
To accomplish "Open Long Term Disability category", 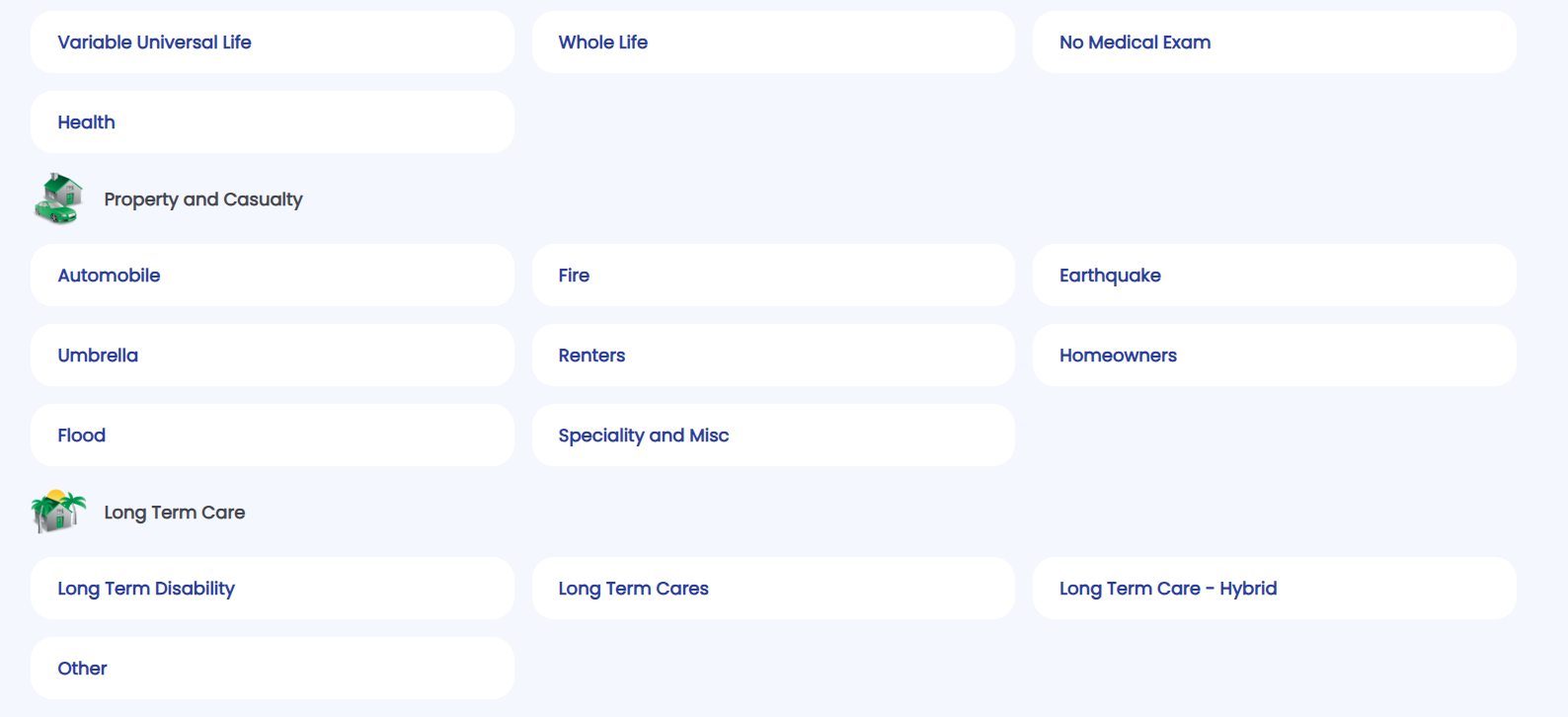I will point(272,589).
